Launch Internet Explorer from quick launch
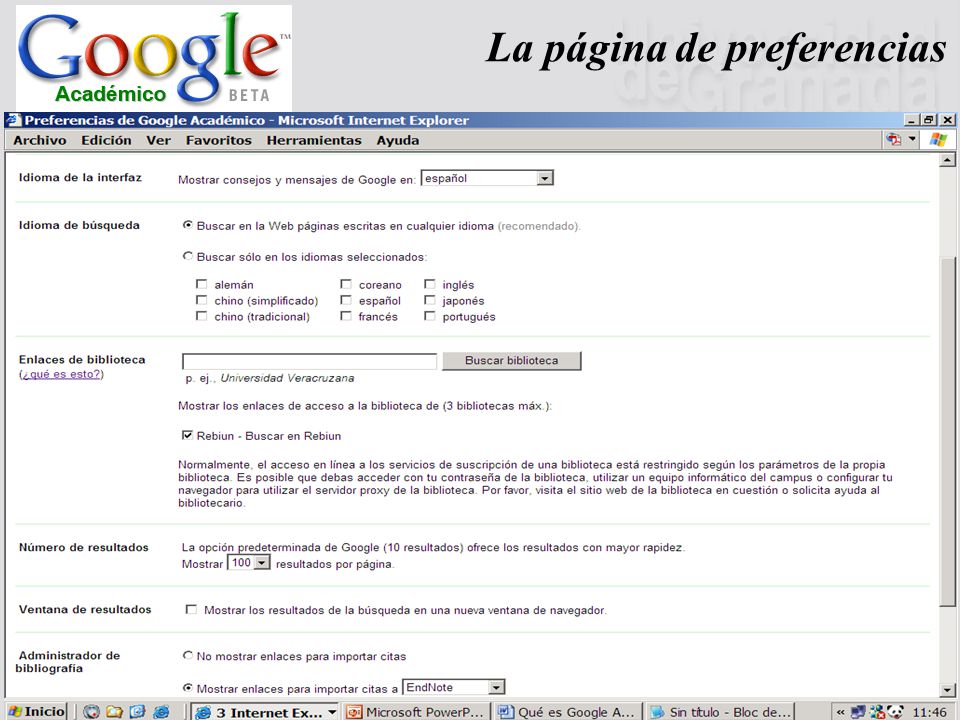This screenshot has width=960, height=720. (161, 711)
